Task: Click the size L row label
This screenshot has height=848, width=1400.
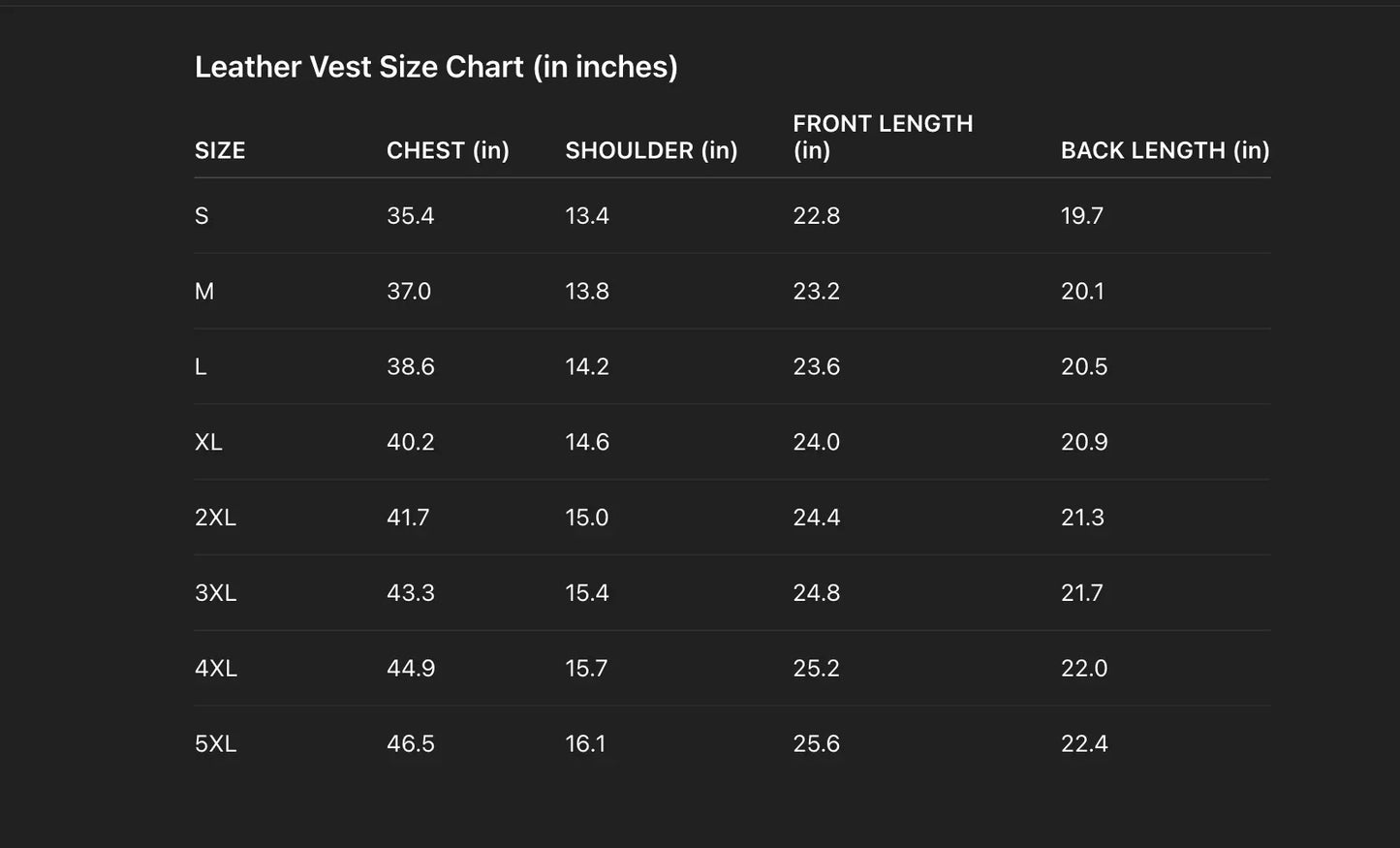Action: click(x=201, y=367)
